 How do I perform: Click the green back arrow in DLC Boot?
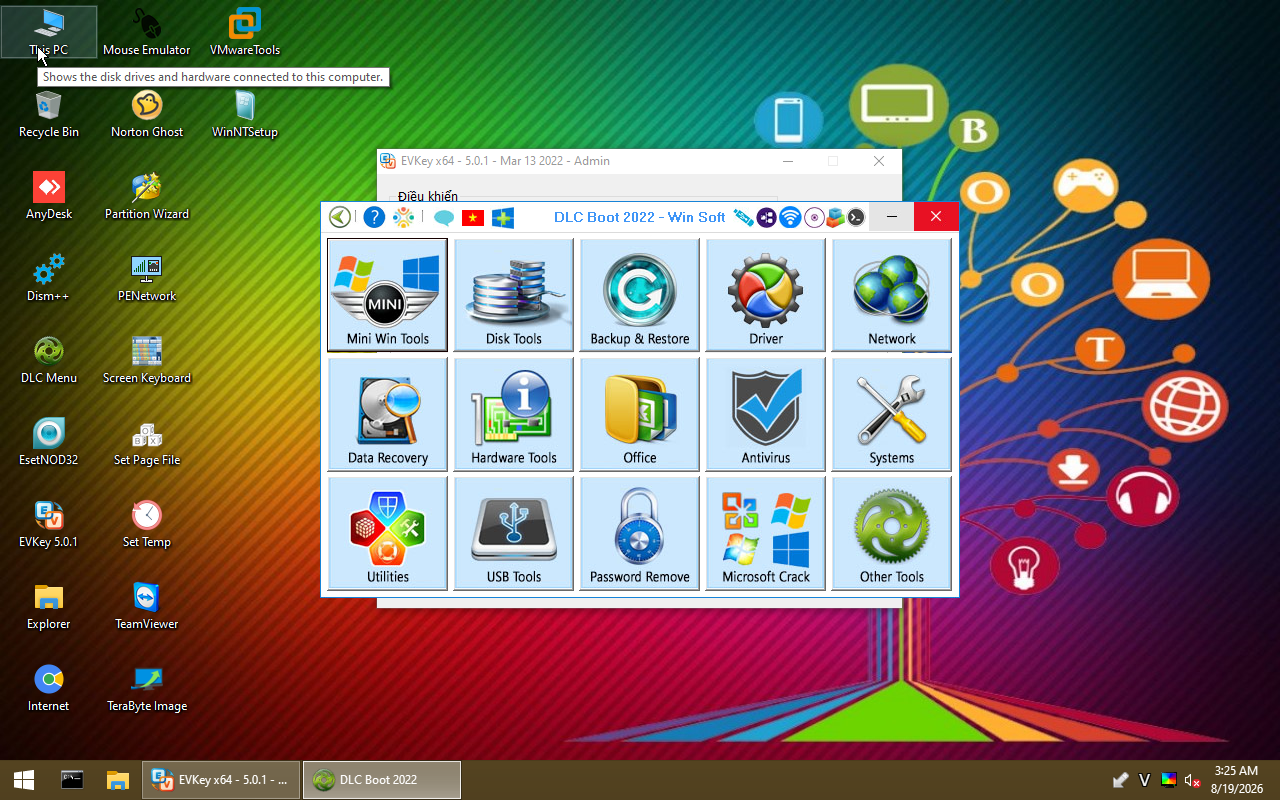pos(340,217)
